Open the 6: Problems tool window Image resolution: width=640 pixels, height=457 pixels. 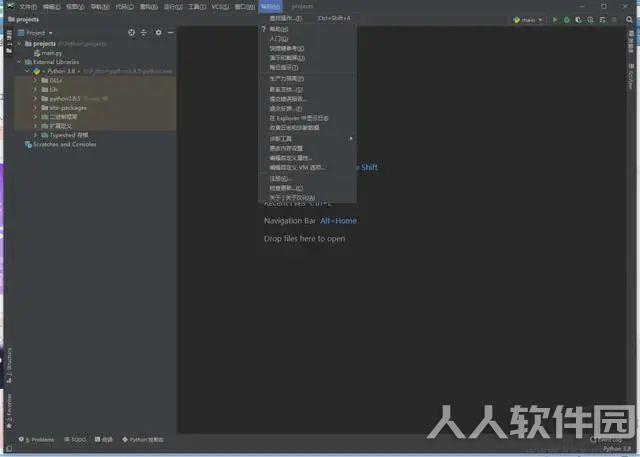point(36,439)
